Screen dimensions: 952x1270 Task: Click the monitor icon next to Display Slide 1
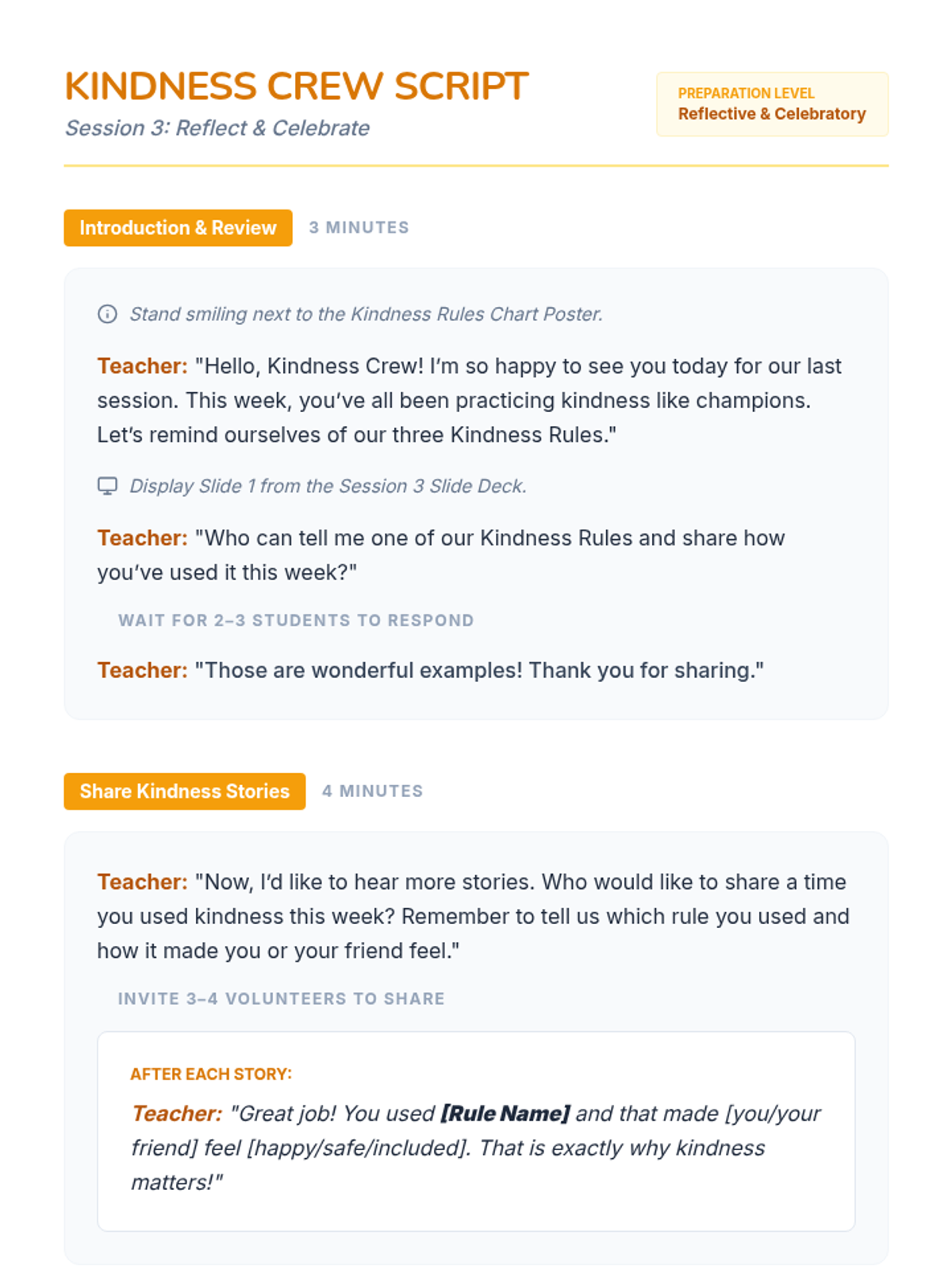click(107, 486)
